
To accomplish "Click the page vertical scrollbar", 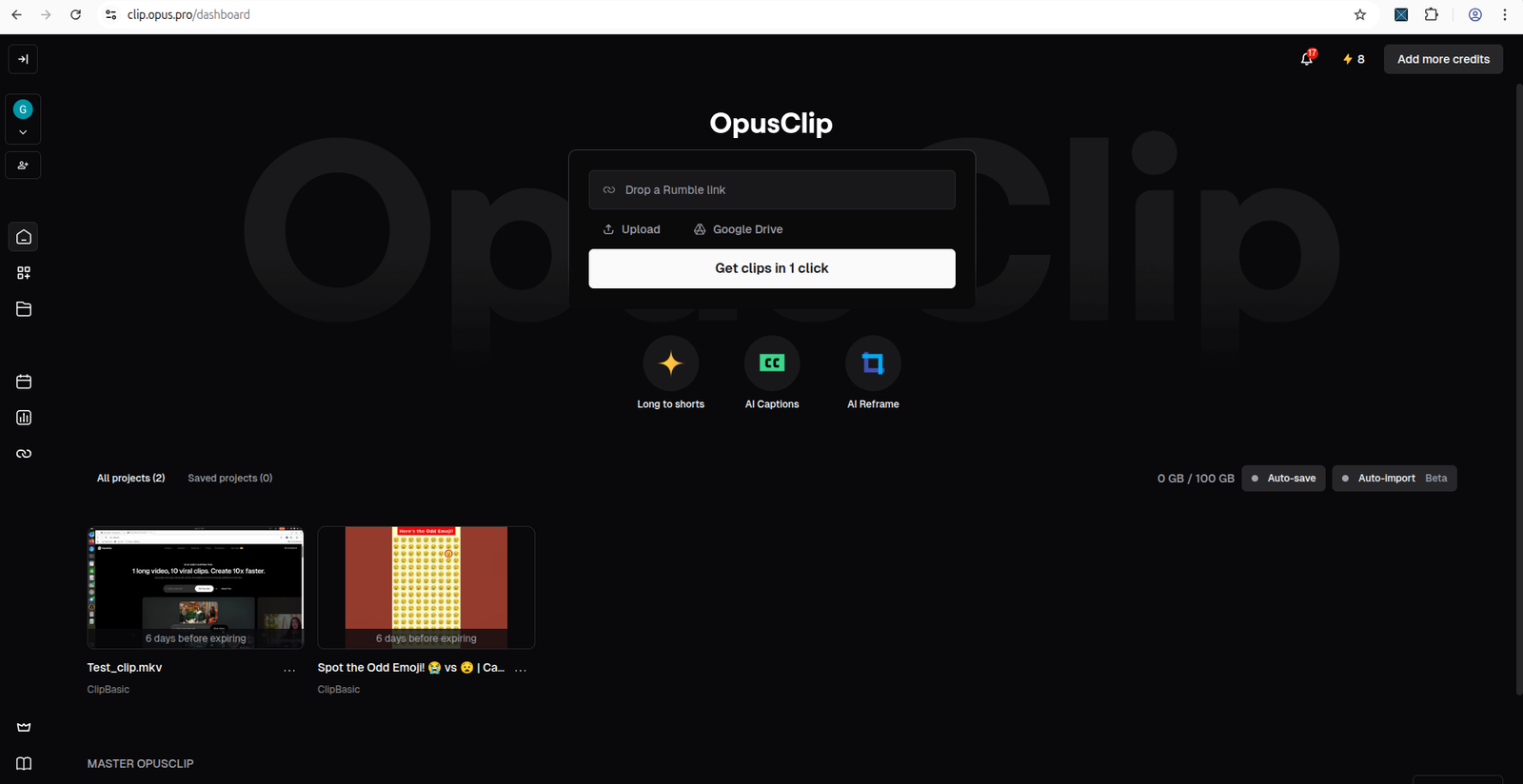I will (1519, 390).
